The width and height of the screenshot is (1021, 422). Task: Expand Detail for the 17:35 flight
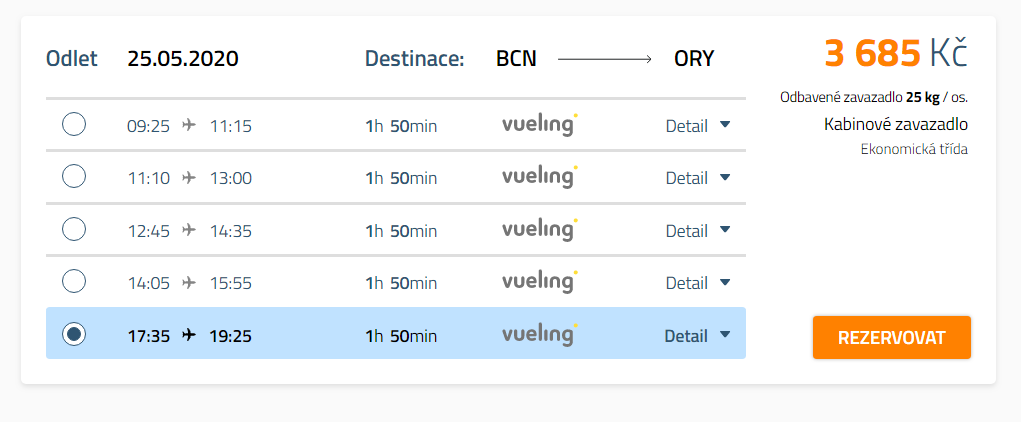pyautogui.click(x=698, y=336)
